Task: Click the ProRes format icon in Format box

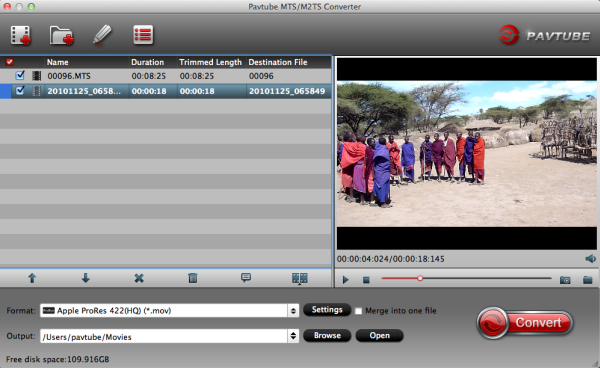Action: point(49,311)
